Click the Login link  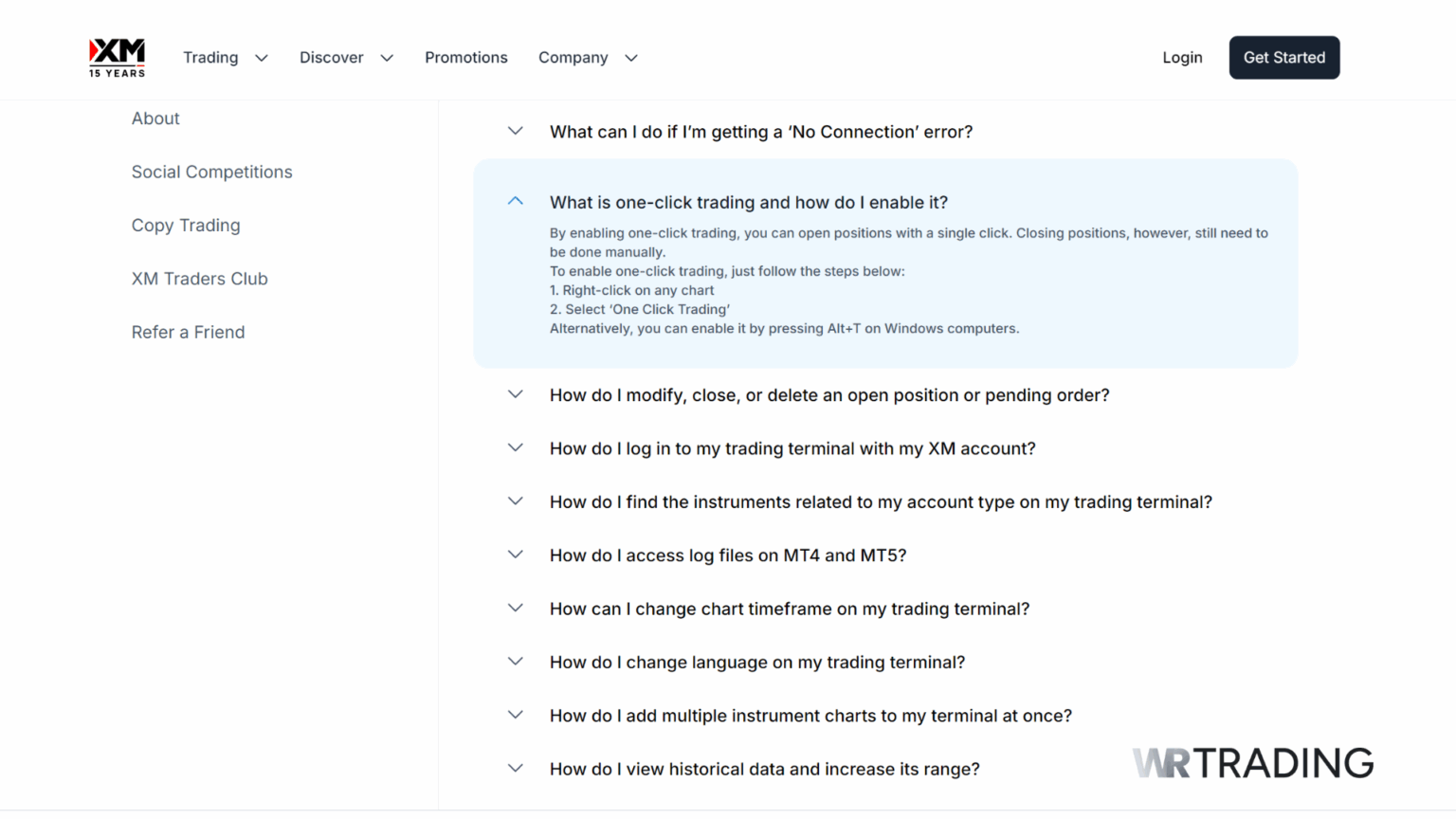tap(1182, 58)
